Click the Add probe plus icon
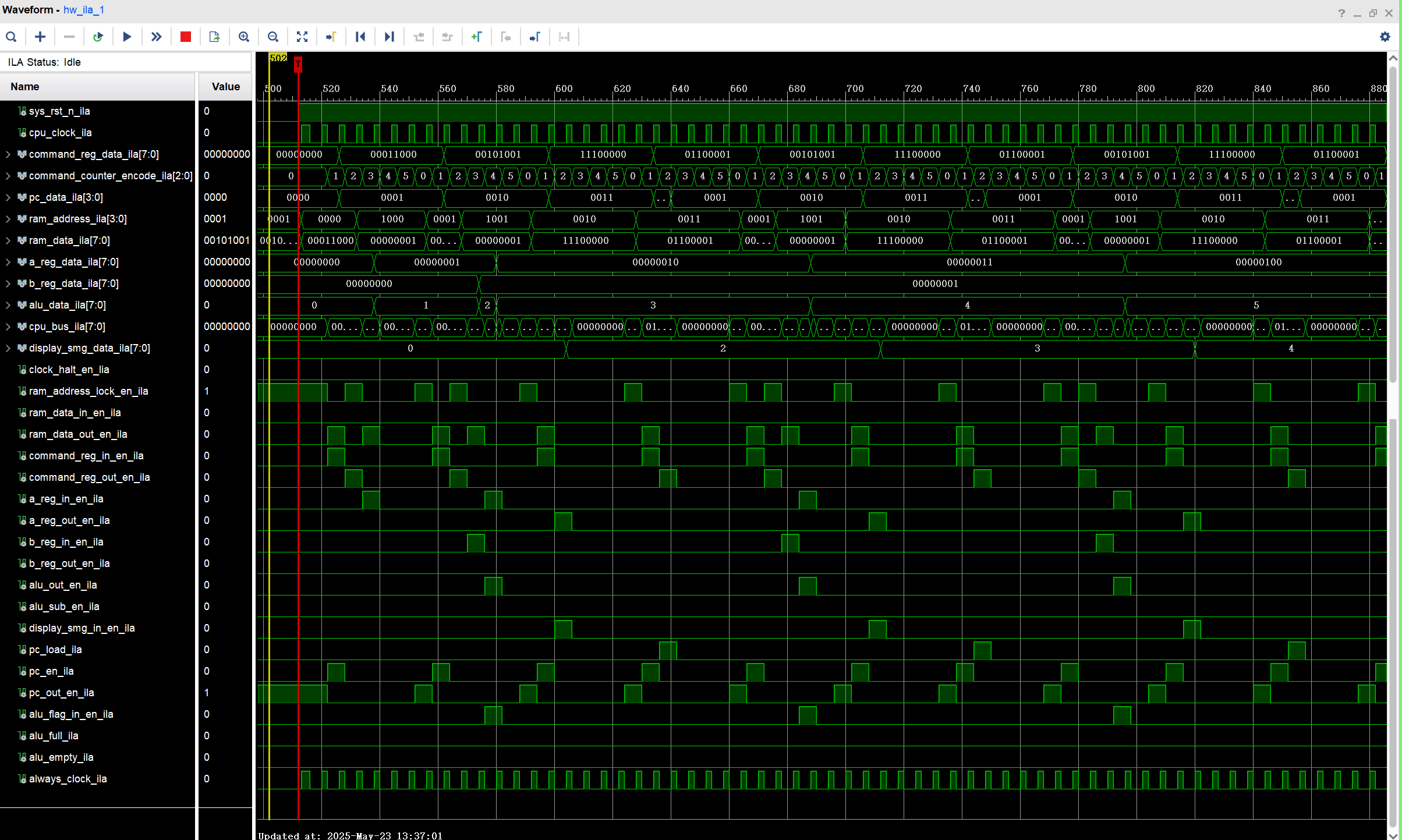Viewport: 1402px width, 840px height. click(x=40, y=37)
